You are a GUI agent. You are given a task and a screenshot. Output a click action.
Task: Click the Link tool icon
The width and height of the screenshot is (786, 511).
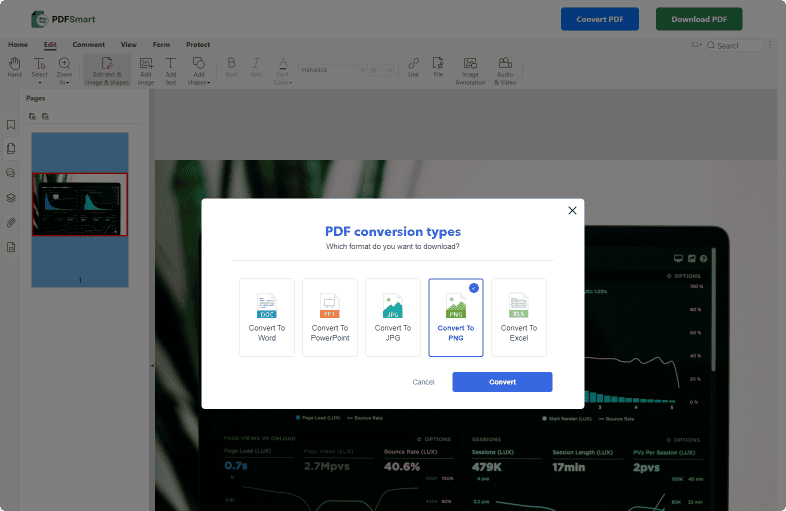(x=414, y=67)
